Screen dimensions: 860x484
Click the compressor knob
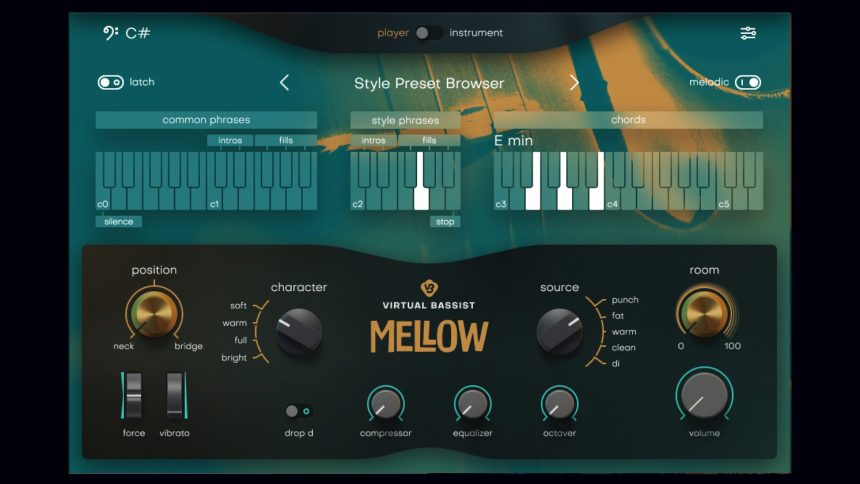(x=385, y=404)
